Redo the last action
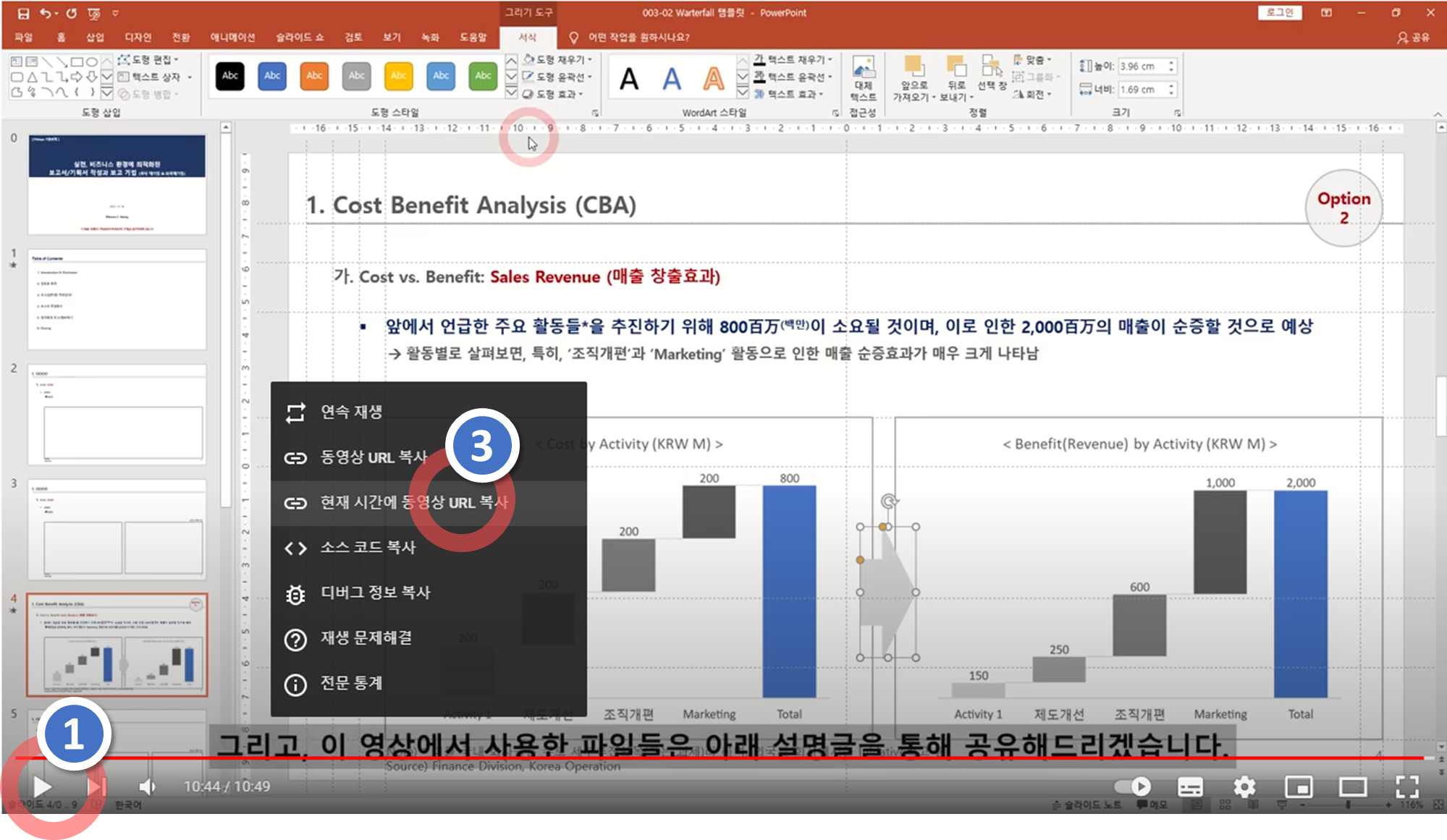1447x840 pixels. [71, 13]
